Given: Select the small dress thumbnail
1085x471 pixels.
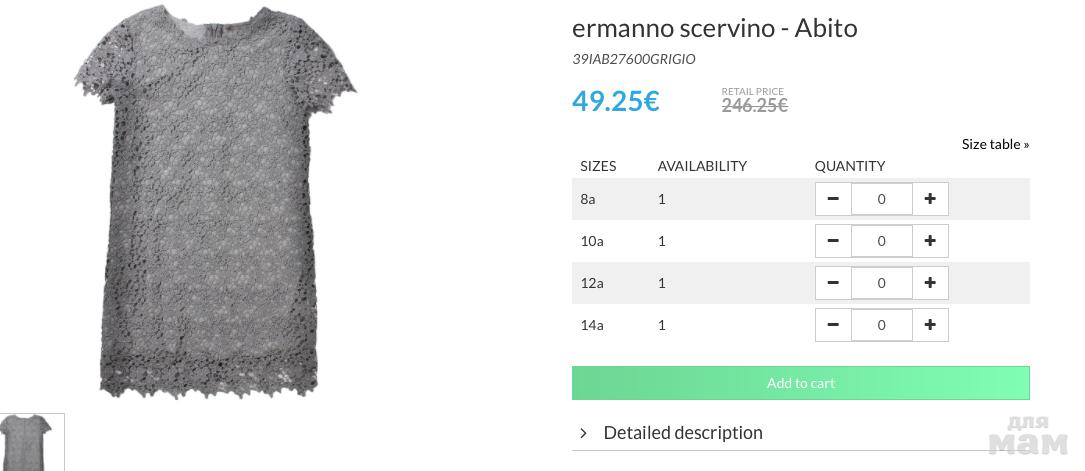Looking at the screenshot, I should 31,442.
